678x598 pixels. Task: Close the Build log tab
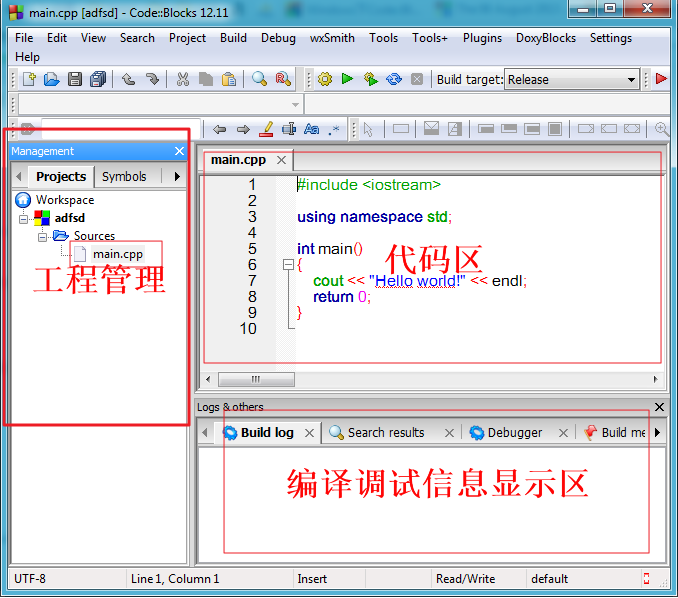309,433
